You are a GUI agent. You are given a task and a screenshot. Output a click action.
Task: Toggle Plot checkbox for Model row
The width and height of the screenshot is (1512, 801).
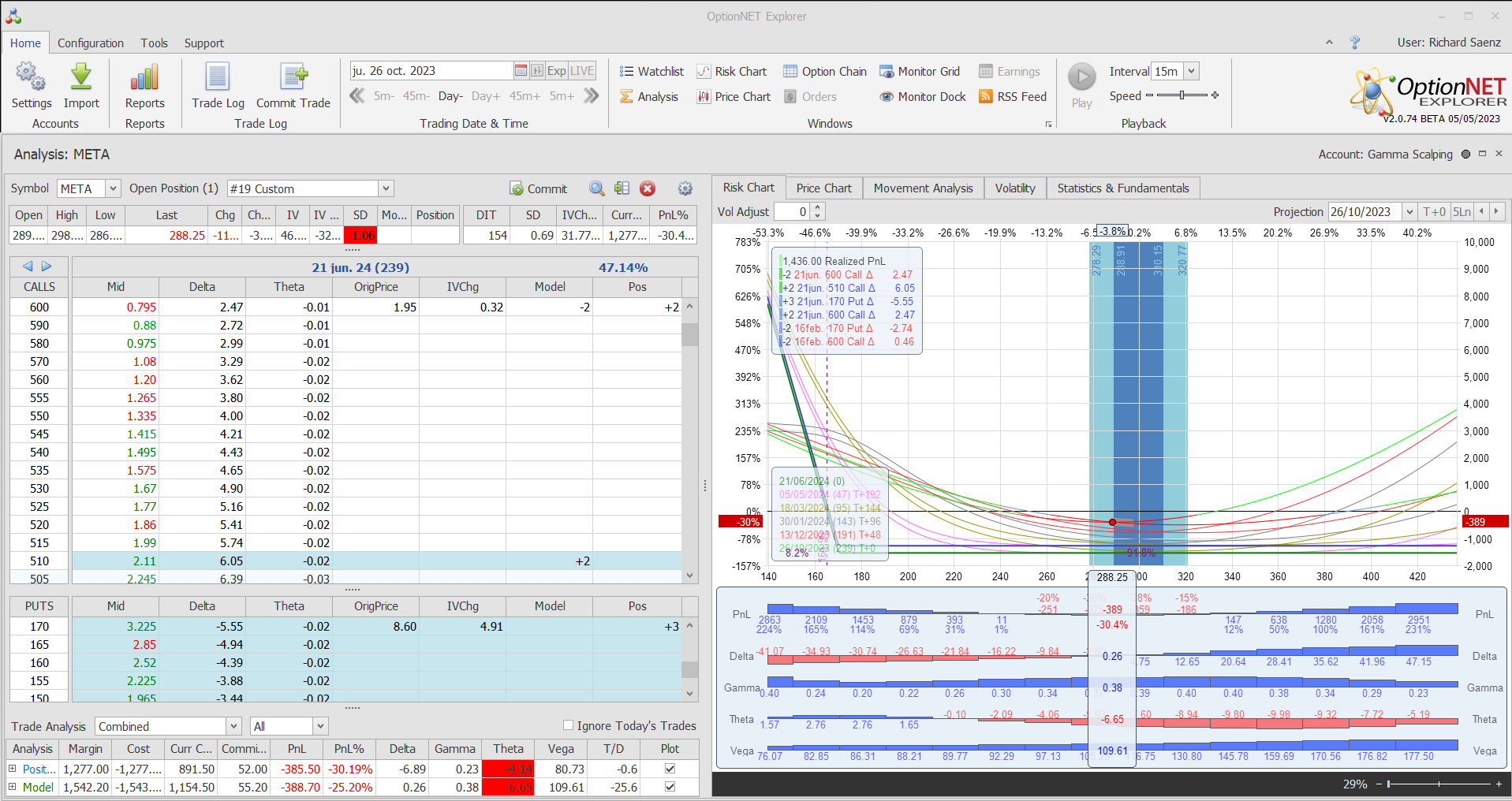click(670, 787)
